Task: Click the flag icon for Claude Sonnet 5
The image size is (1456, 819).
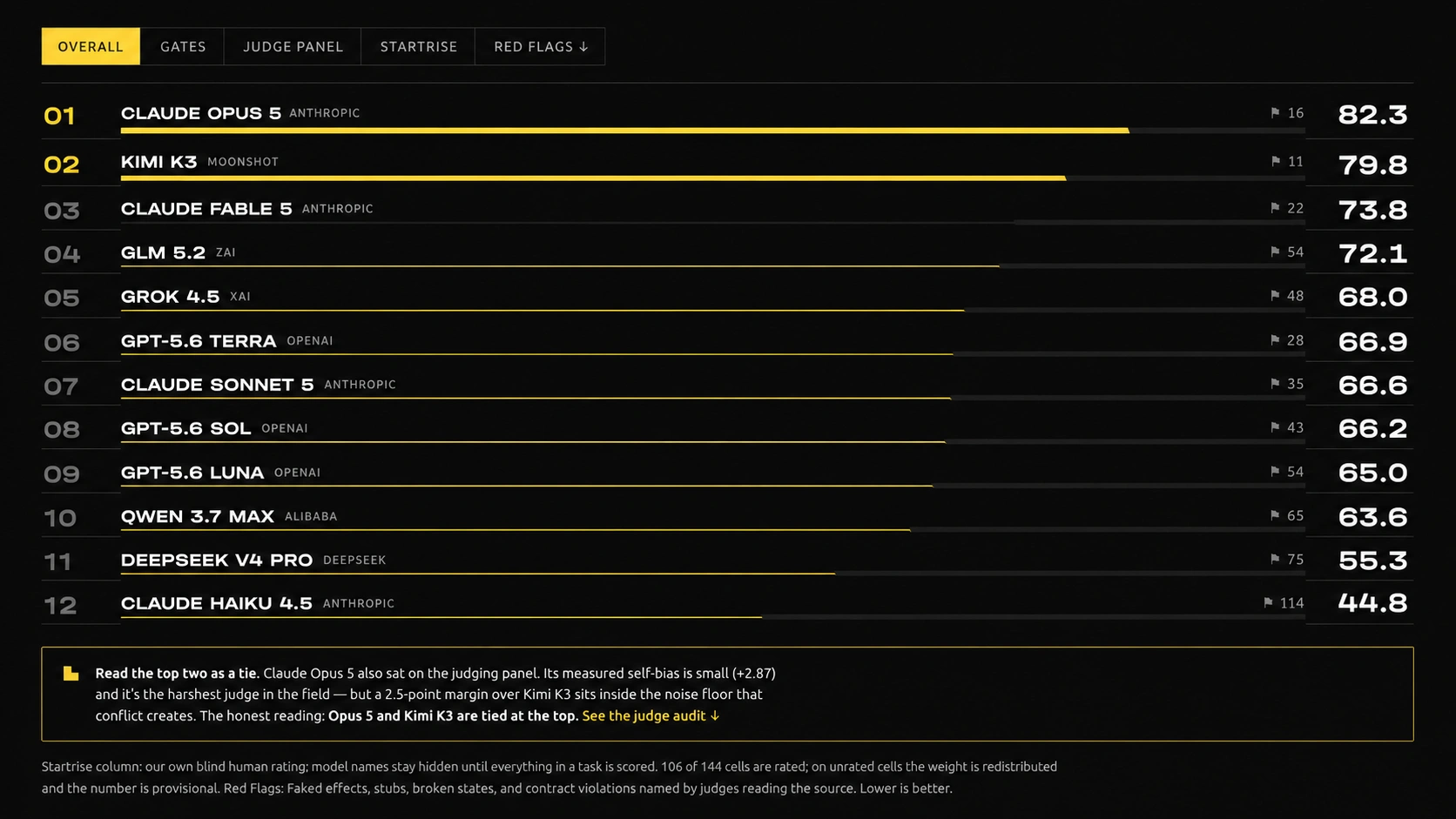Action: (x=1275, y=384)
